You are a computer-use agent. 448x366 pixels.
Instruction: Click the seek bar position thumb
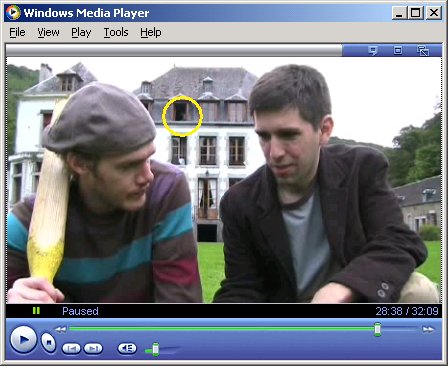pyautogui.click(x=377, y=329)
